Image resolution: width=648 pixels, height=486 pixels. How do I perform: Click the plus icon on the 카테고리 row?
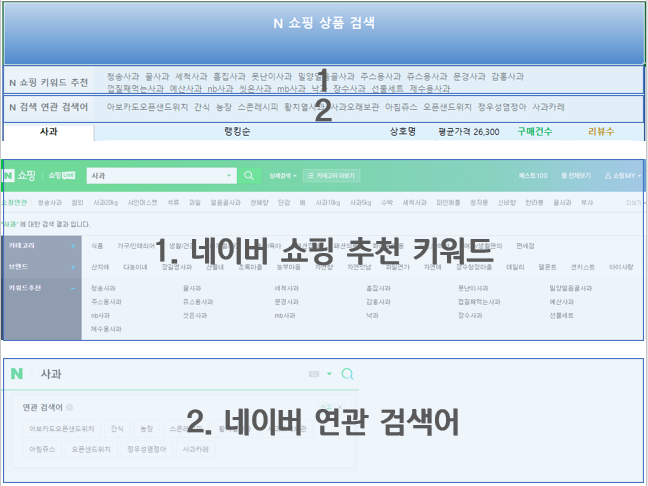[x=73, y=246]
